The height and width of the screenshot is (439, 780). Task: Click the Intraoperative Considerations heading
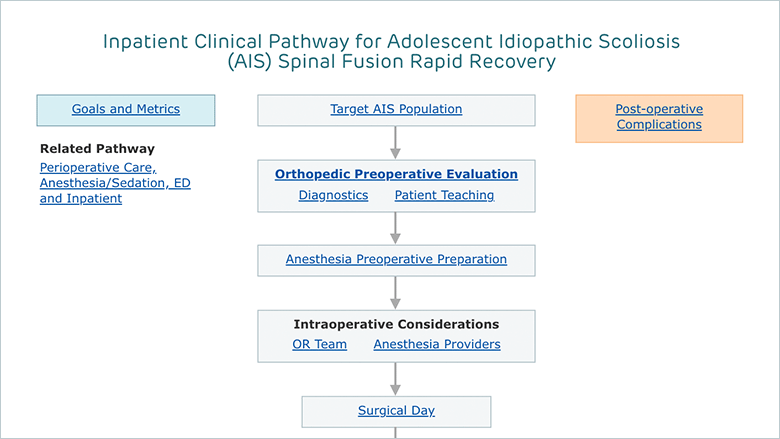coord(396,324)
